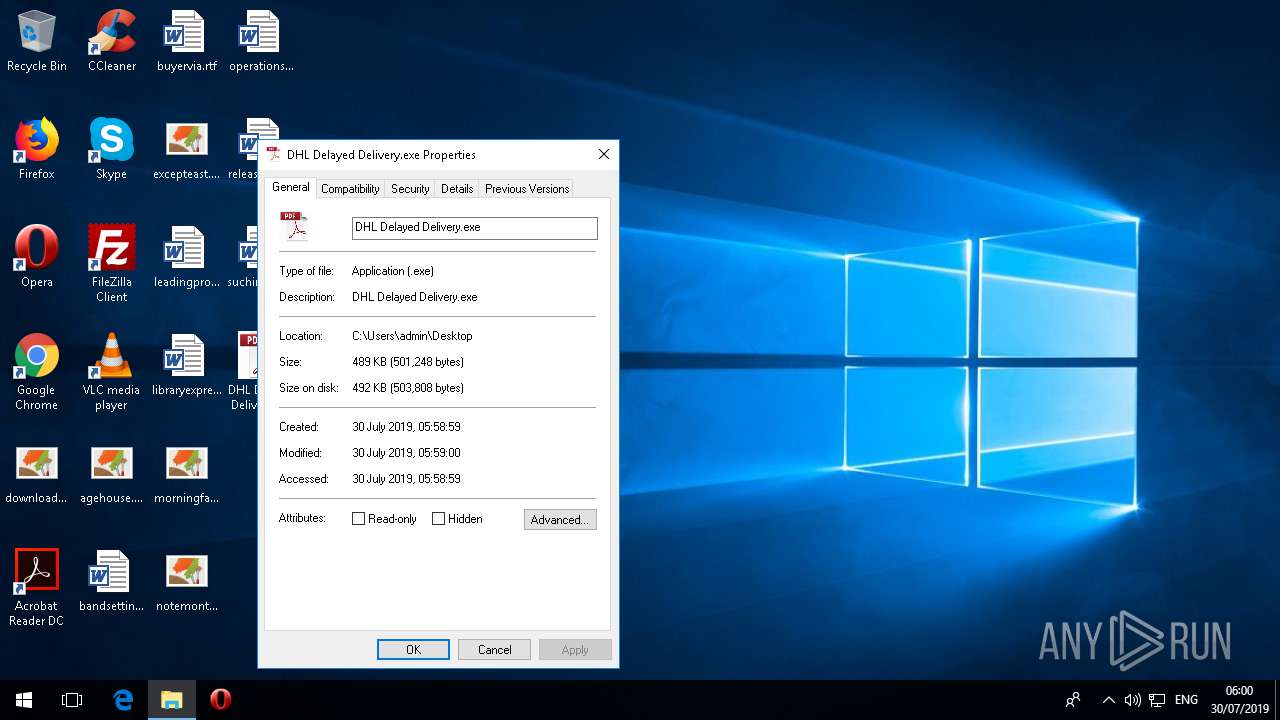Switch to the Security tab
This screenshot has height=720, width=1280.
pos(410,188)
